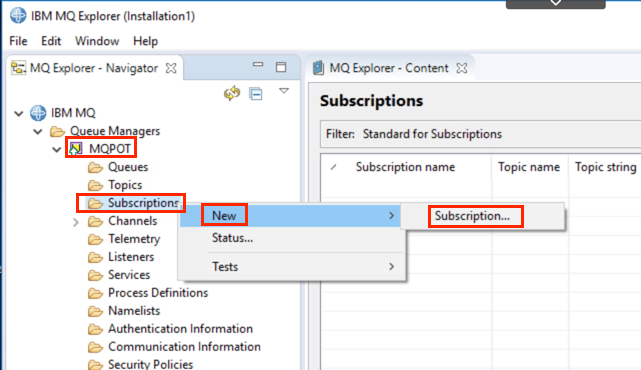Select the Topics tree item
Image resolution: width=641 pixels, height=370 pixels.
[x=125, y=185]
